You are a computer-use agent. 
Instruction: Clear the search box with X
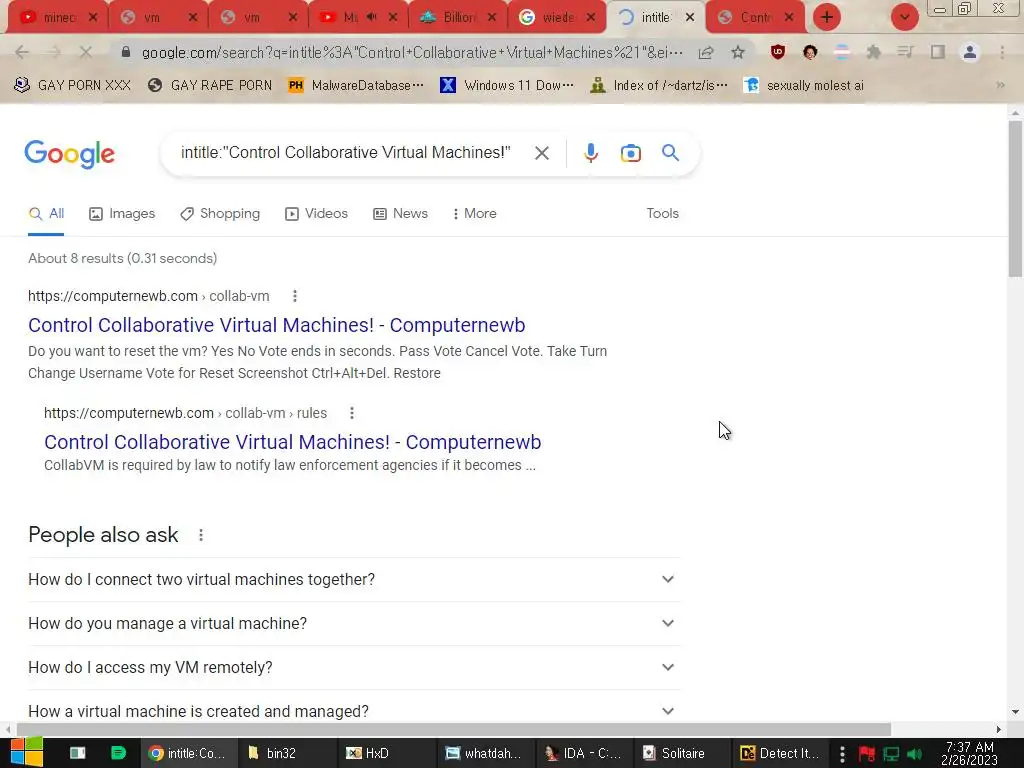click(x=541, y=153)
